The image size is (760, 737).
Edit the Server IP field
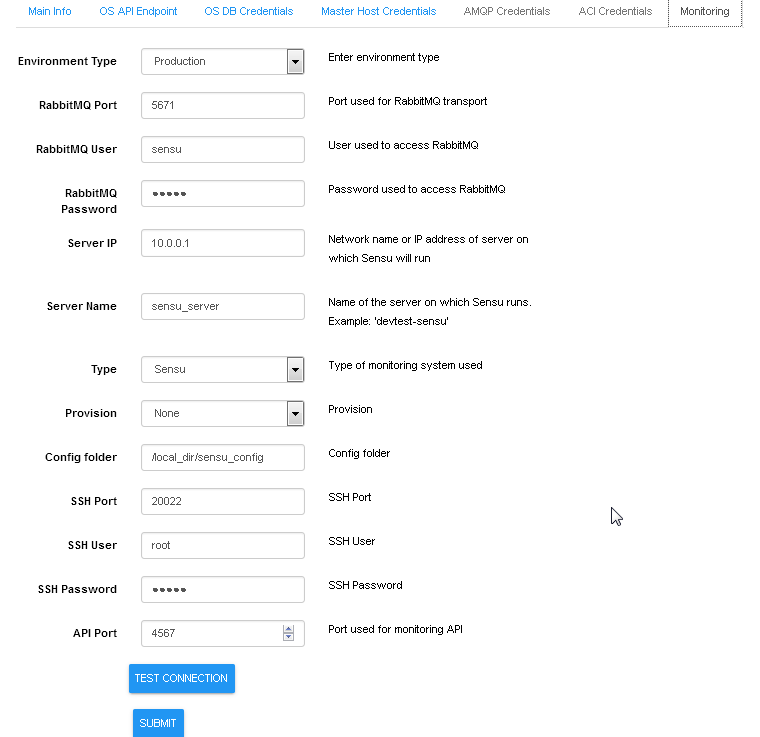pos(222,243)
